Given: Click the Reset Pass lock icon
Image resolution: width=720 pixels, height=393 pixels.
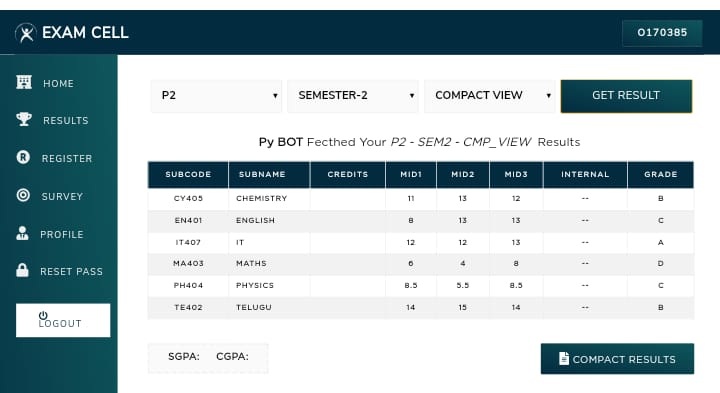Looking at the screenshot, I should coord(22,270).
